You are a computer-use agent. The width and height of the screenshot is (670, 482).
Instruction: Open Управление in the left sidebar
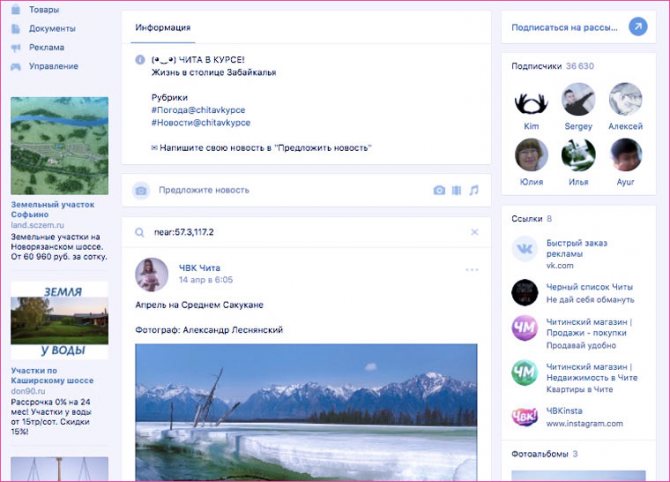(53, 66)
